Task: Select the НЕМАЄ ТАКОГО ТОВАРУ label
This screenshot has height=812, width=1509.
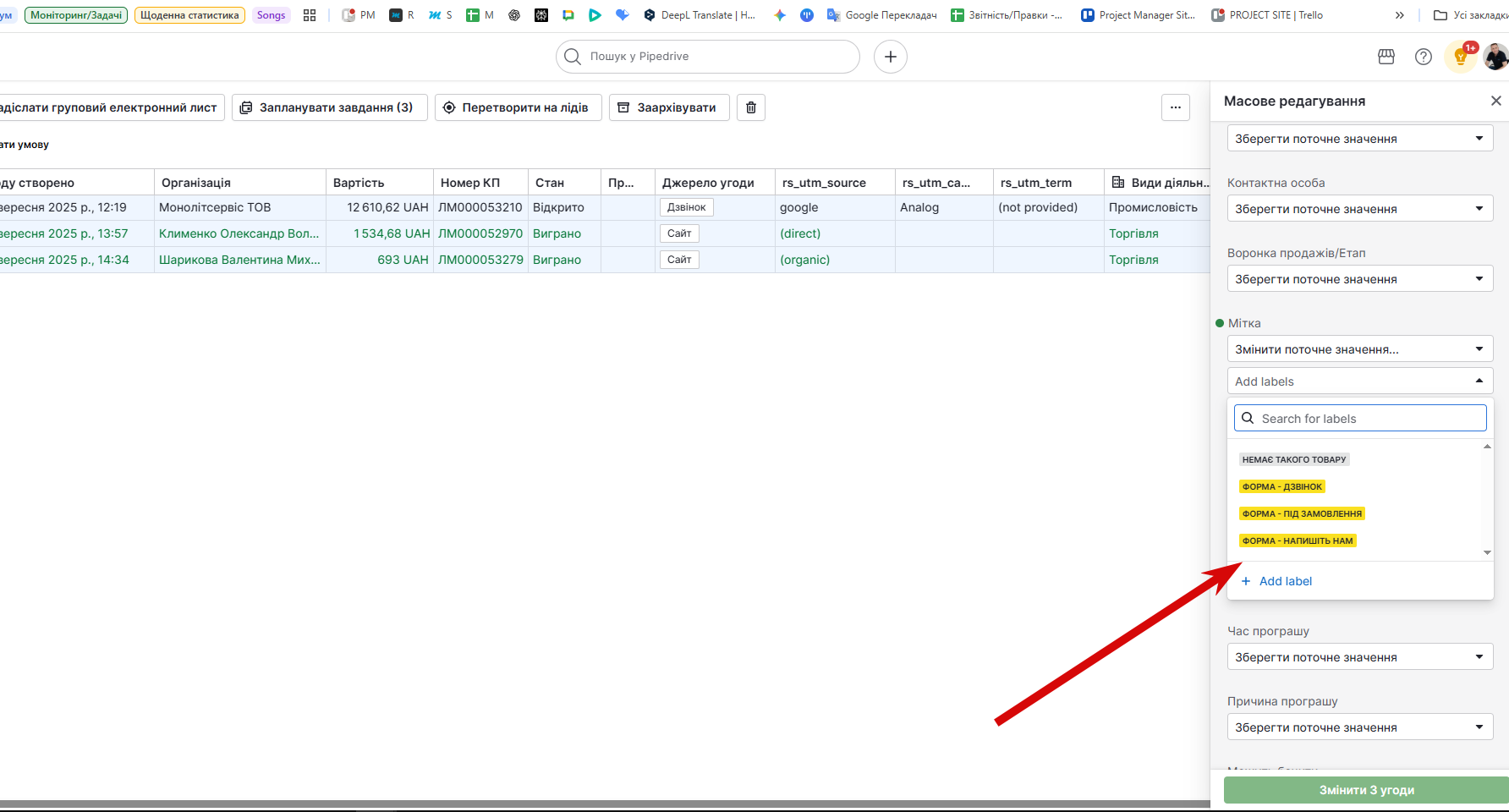Action: [1294, 459]
